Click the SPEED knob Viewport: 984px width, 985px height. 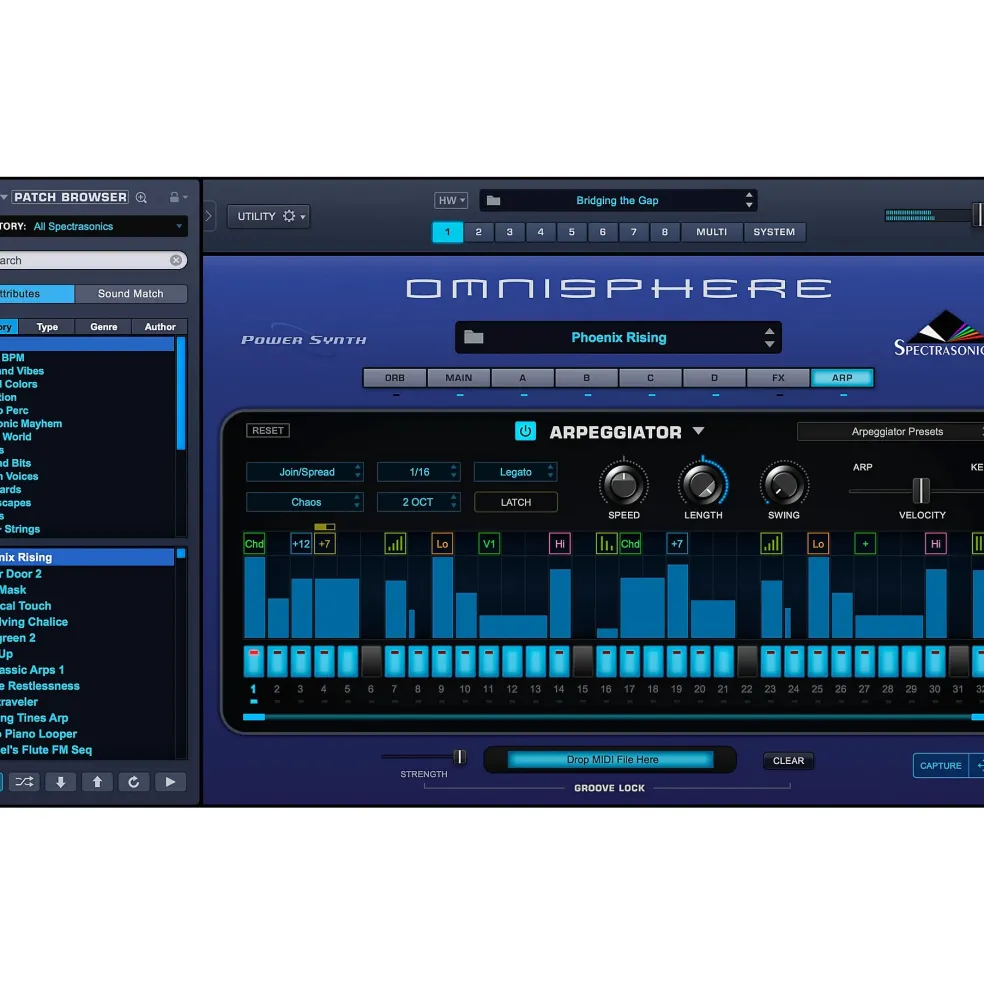623,485
